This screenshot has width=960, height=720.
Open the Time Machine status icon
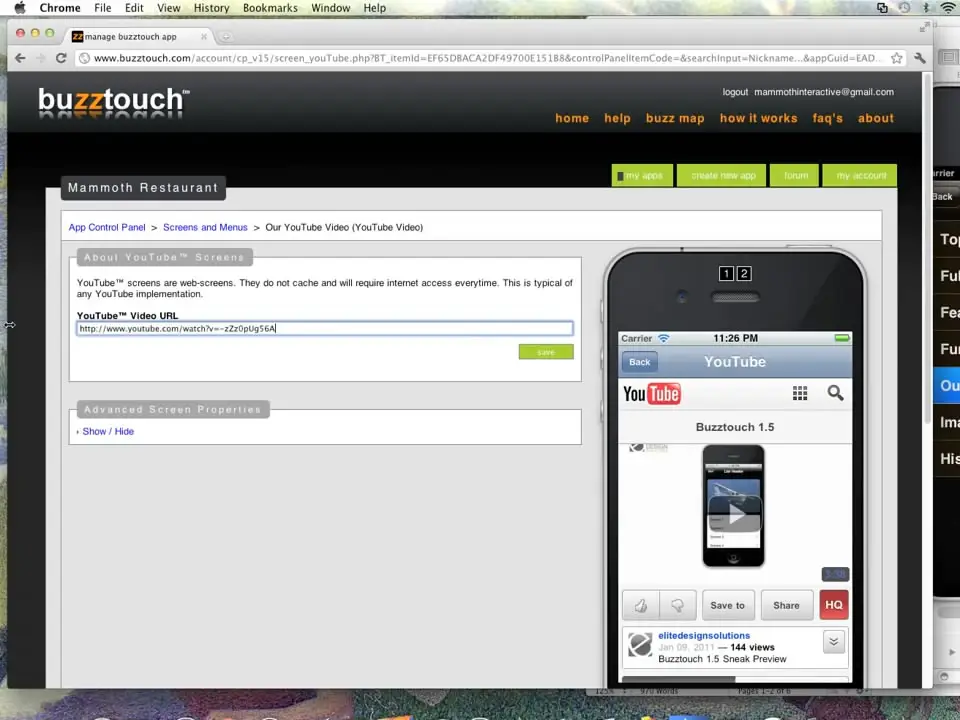904,8
